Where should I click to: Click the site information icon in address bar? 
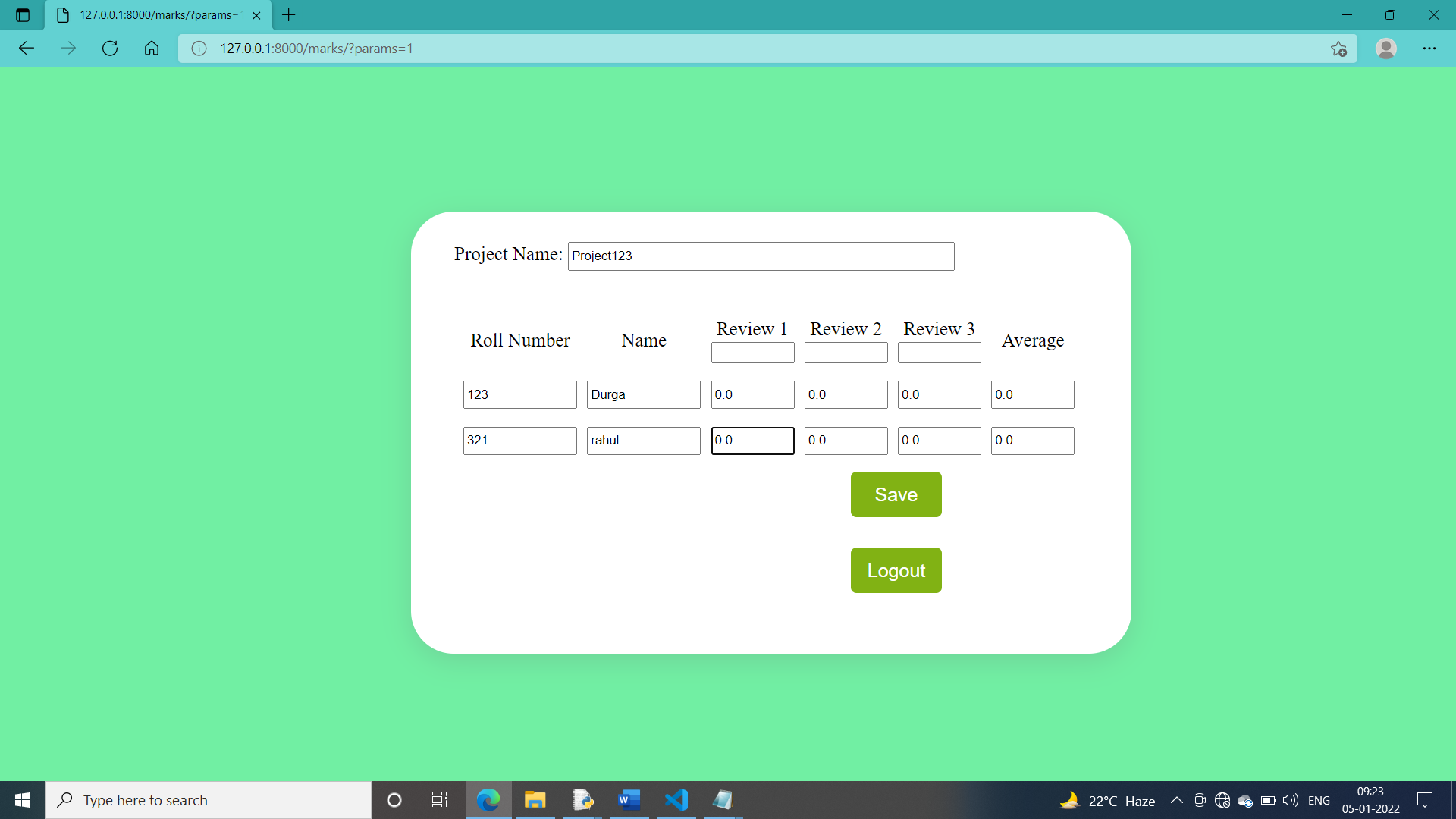199,48
